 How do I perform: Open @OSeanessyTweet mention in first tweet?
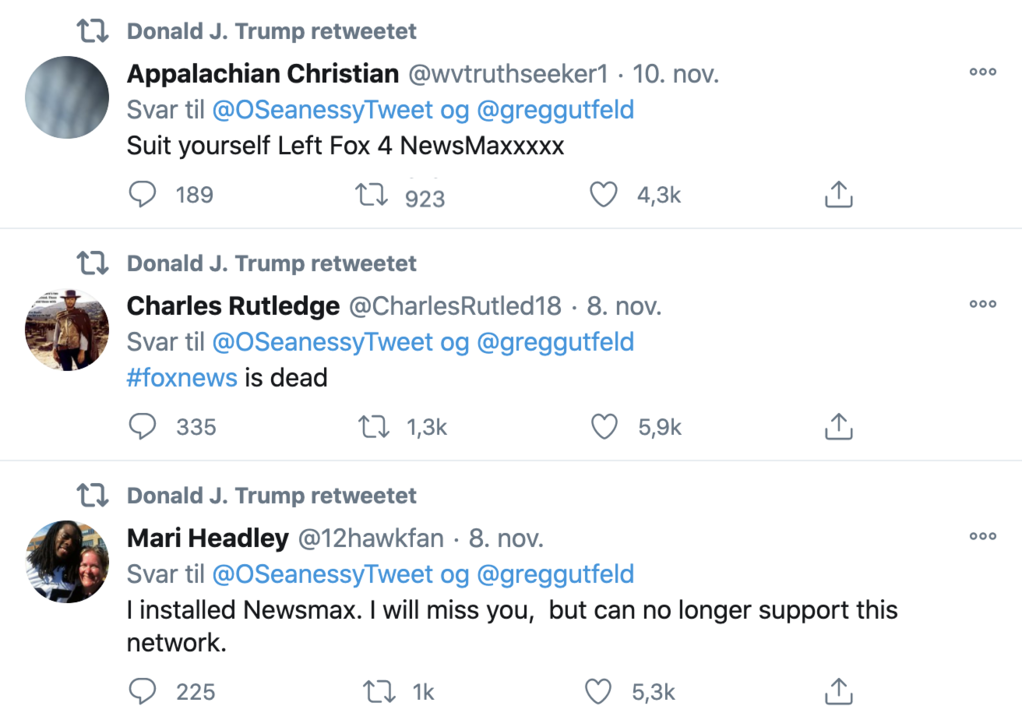pyautogui.click(x=323, y=110)
